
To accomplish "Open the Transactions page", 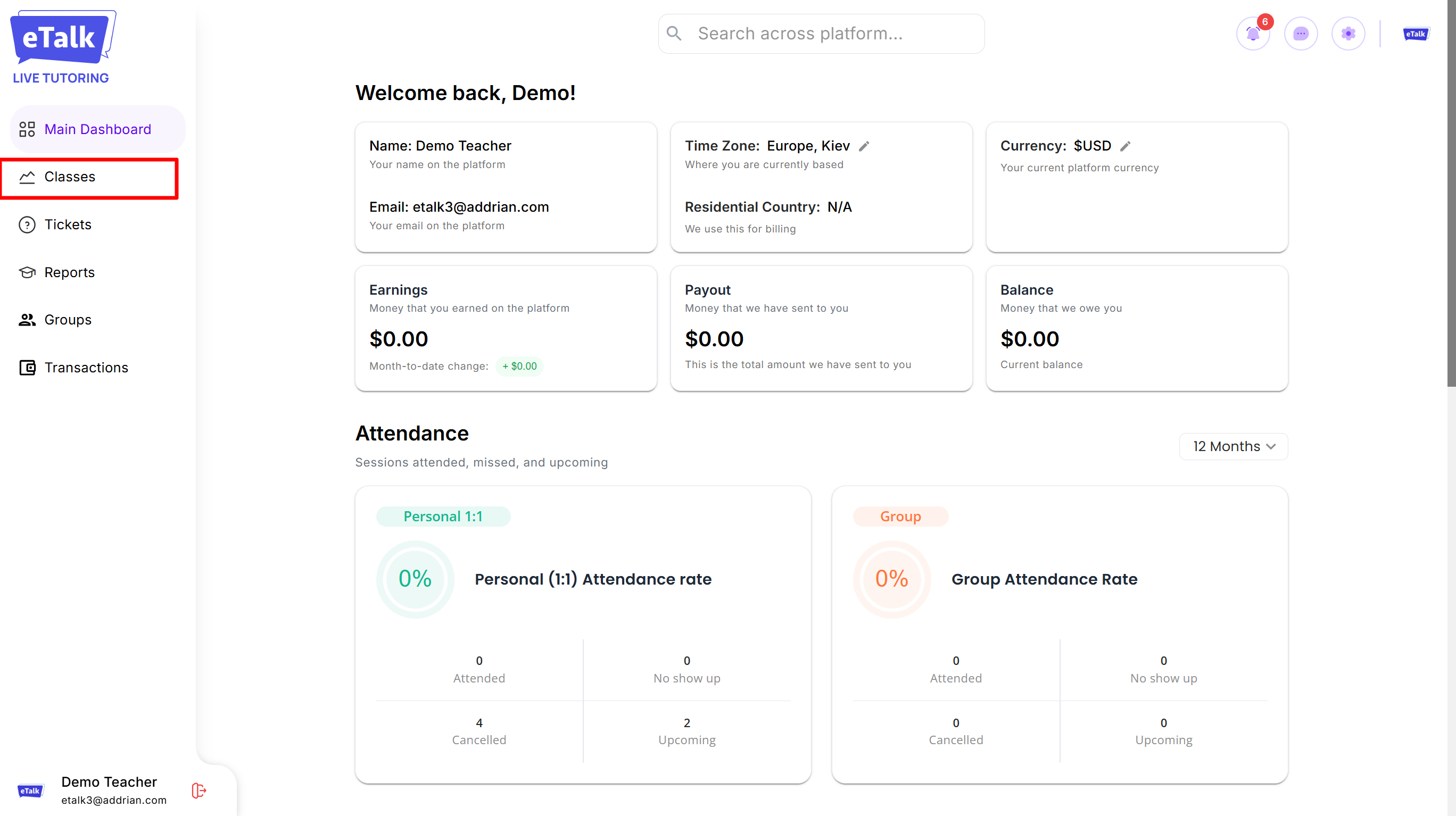I will point(86,368).
